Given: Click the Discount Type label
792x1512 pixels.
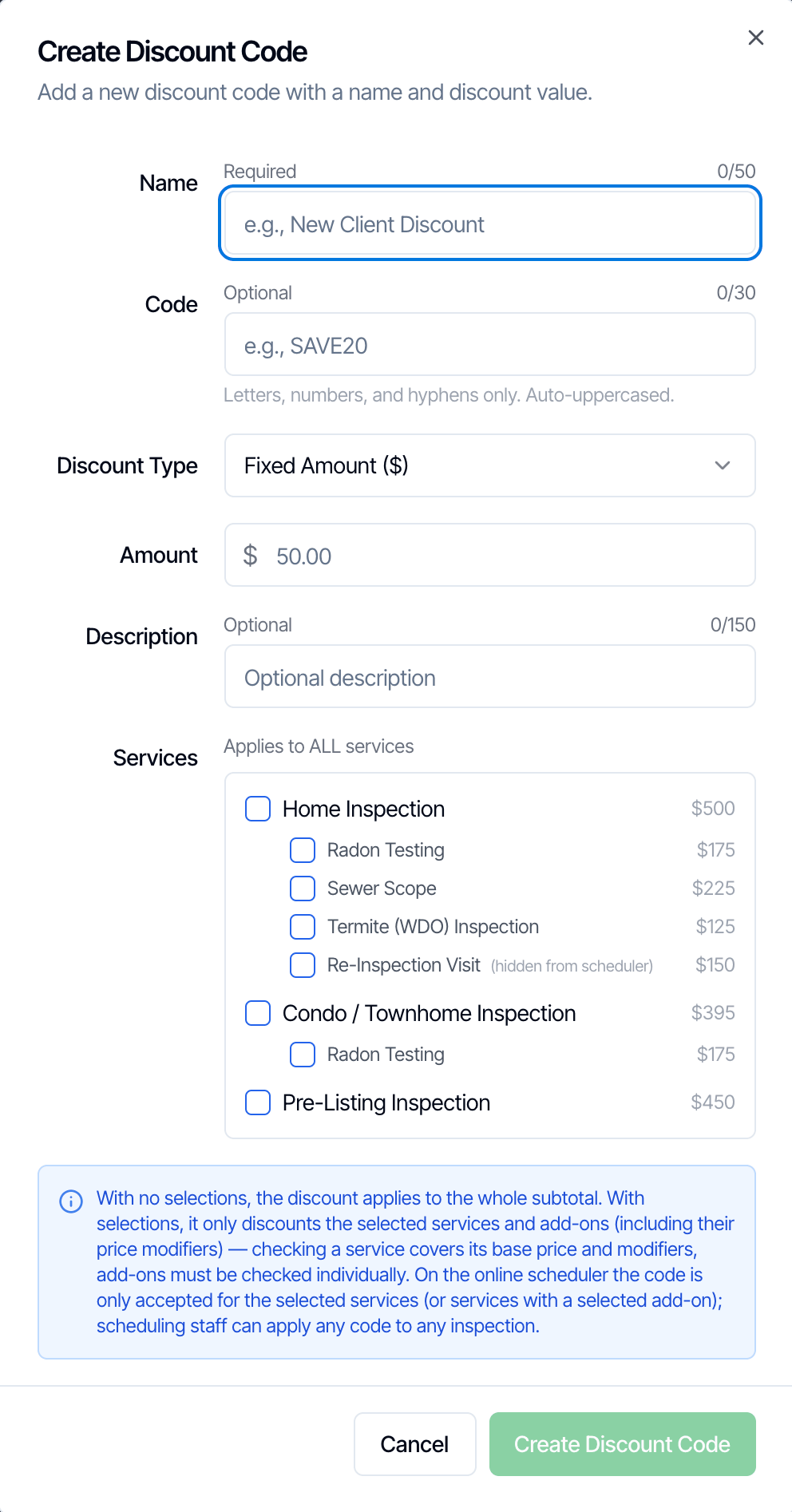Looking at the screenshot, I should (x=127, y=465).
